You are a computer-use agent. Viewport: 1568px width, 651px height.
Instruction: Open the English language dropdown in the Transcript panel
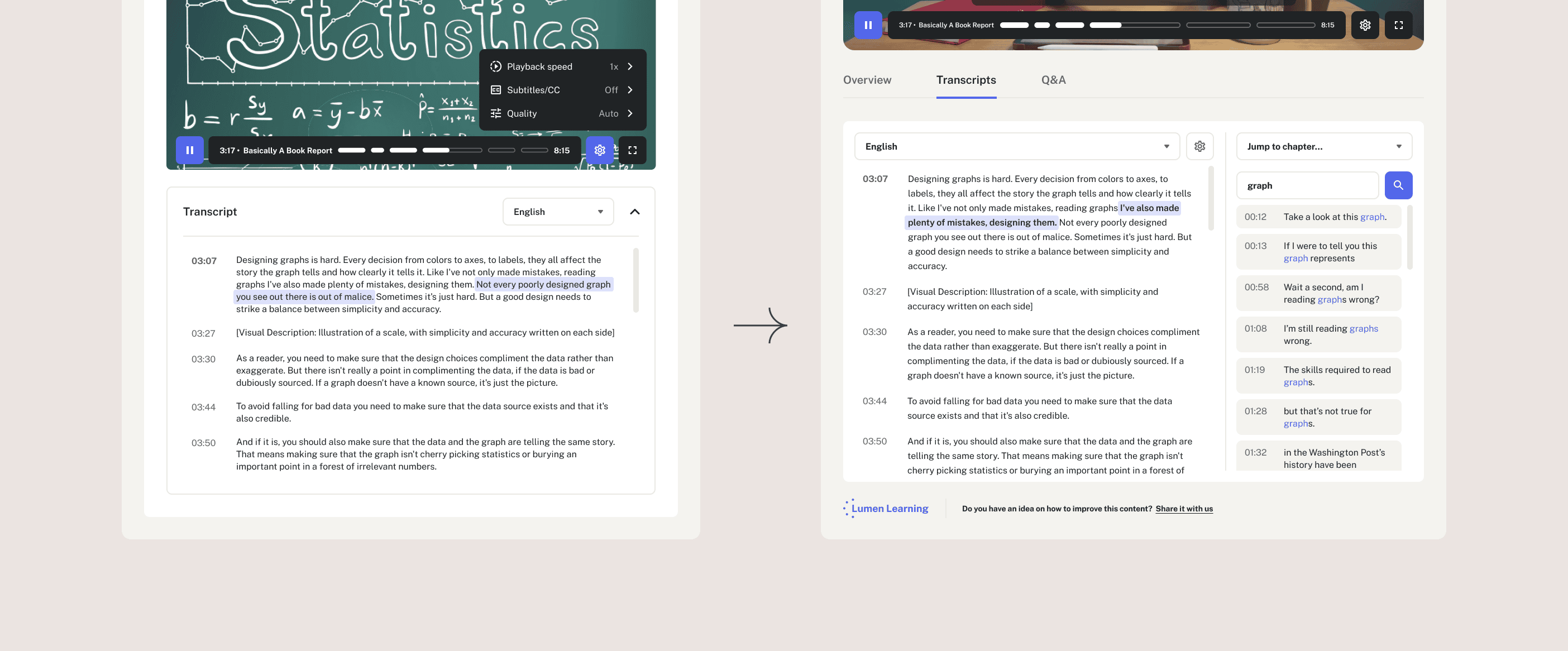coord(557,211)
